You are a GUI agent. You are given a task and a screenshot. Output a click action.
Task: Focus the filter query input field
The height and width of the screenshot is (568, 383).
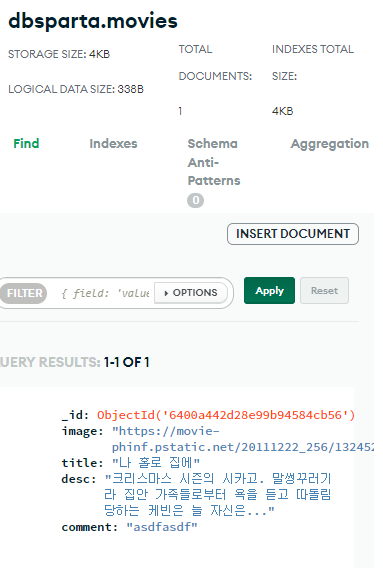105,293
